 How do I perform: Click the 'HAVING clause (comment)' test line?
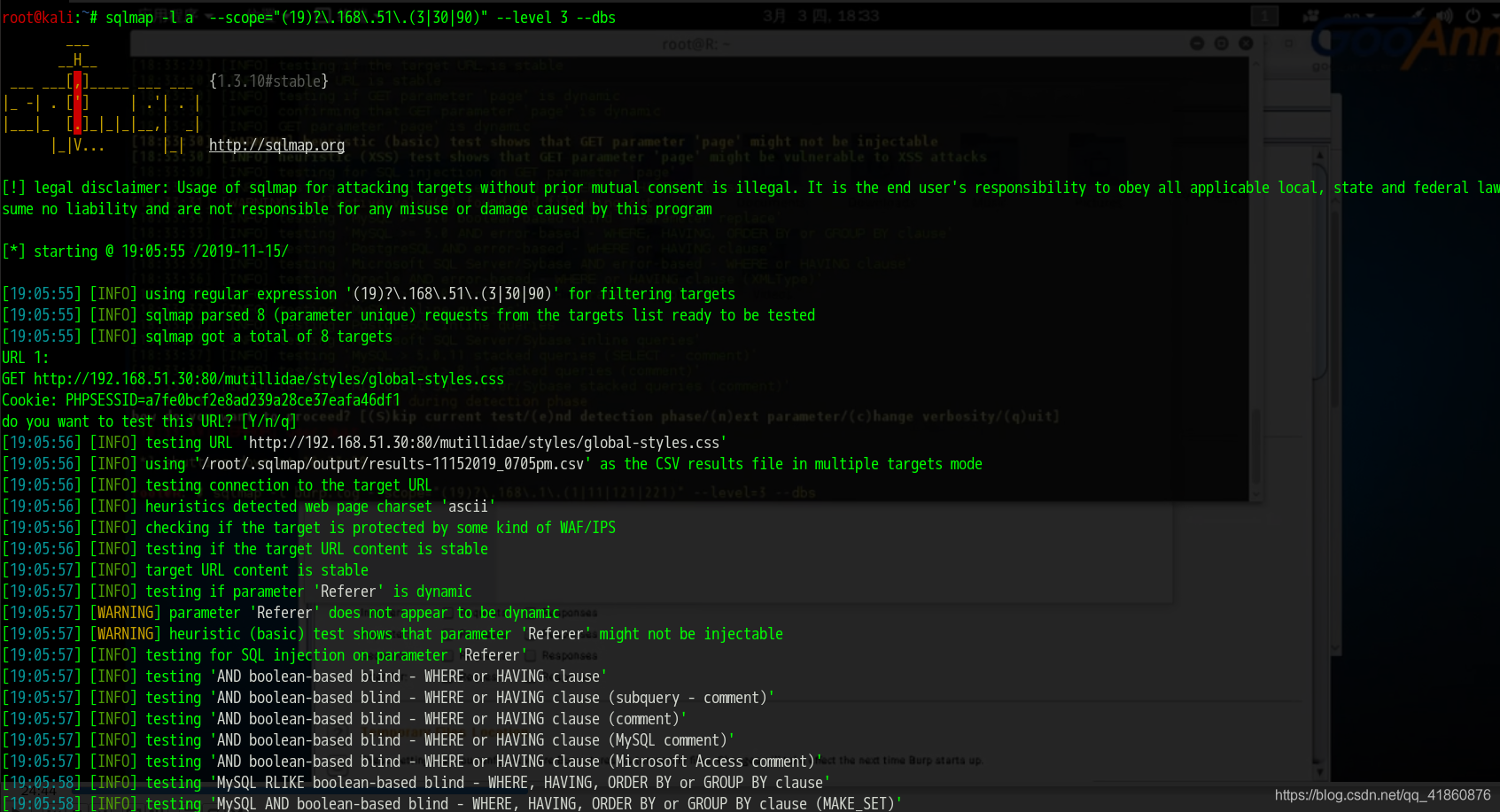pos(345,719)
